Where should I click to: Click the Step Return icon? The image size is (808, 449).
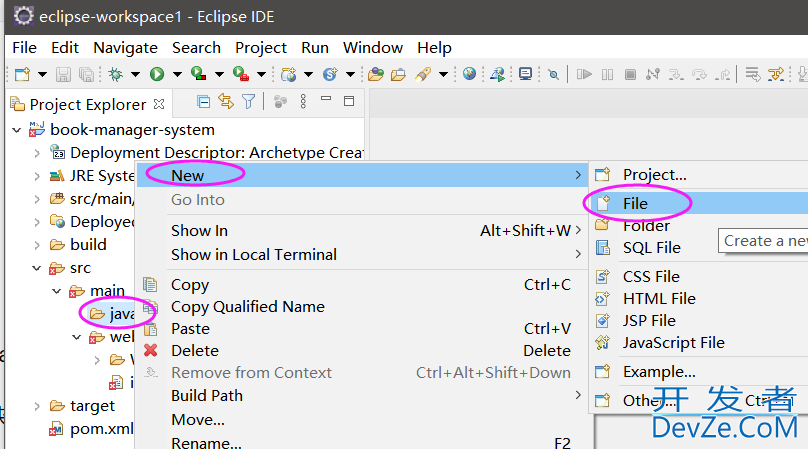tap(723, 75)
